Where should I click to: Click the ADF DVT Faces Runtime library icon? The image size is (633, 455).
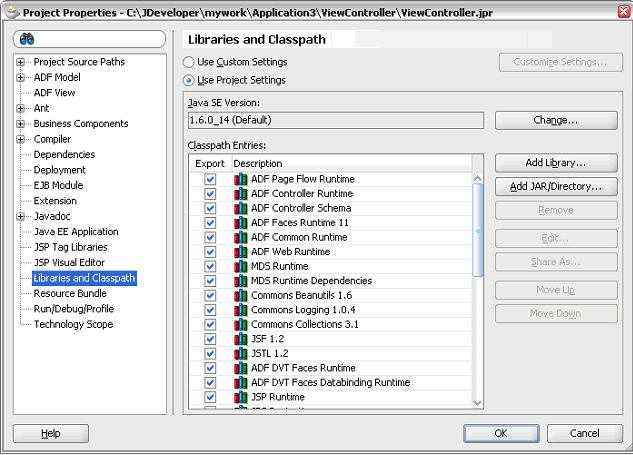(240, 368)
